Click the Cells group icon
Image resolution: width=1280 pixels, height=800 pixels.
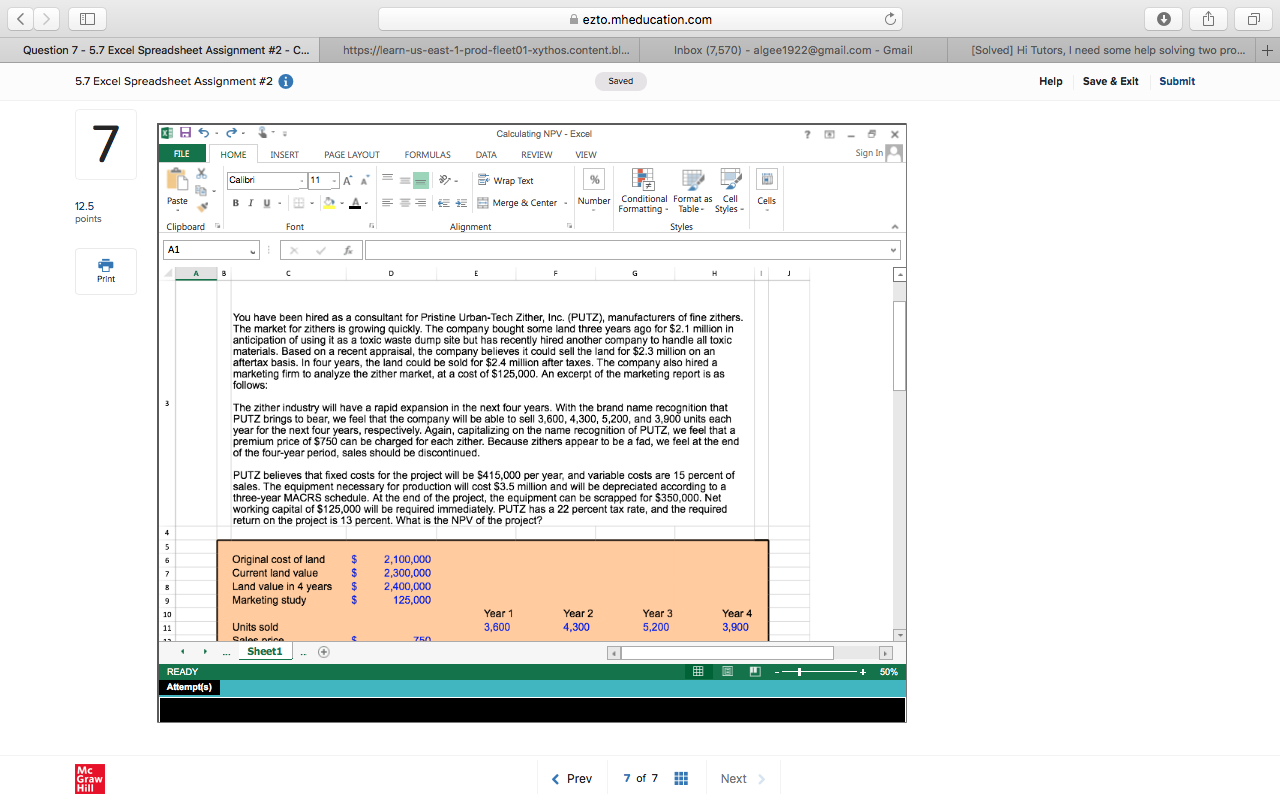766,190
